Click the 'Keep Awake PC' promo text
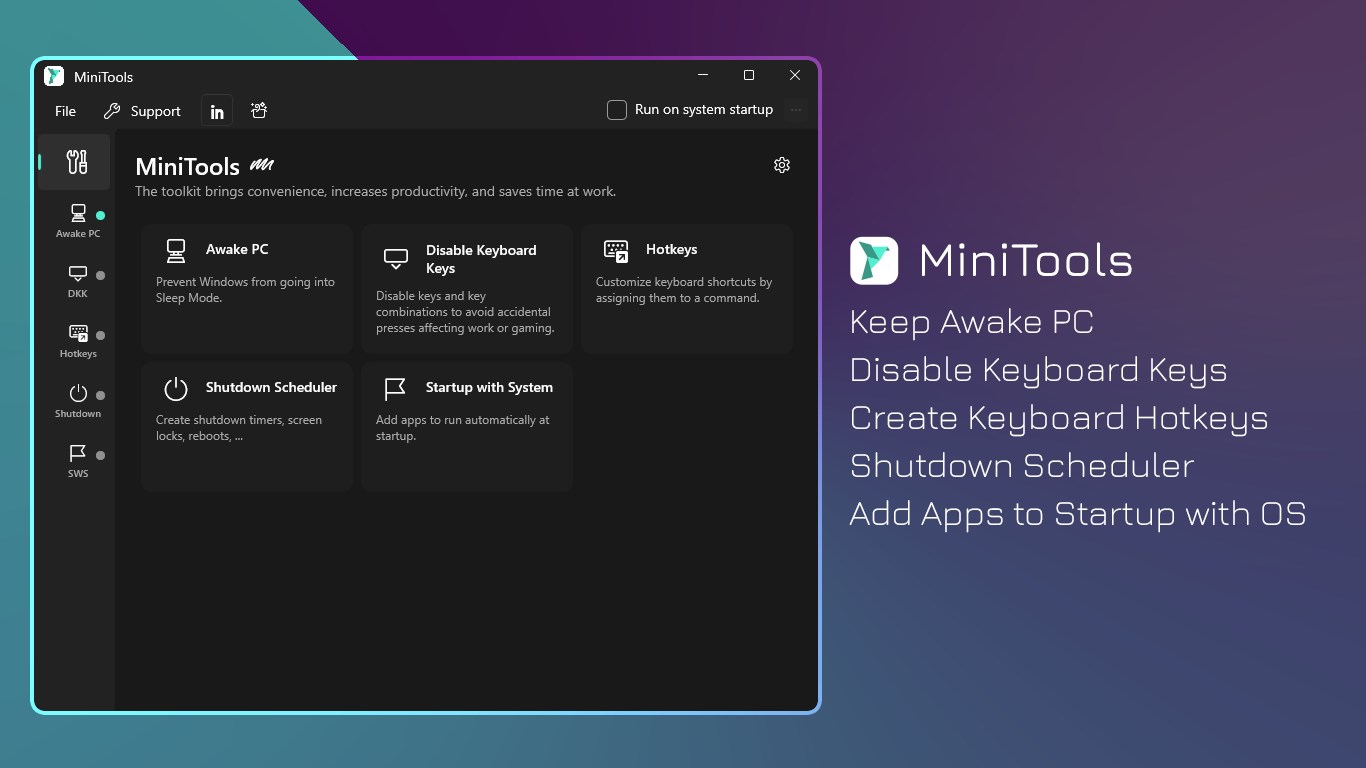This screenshot has height=768, width=1366. click(971, 322)
